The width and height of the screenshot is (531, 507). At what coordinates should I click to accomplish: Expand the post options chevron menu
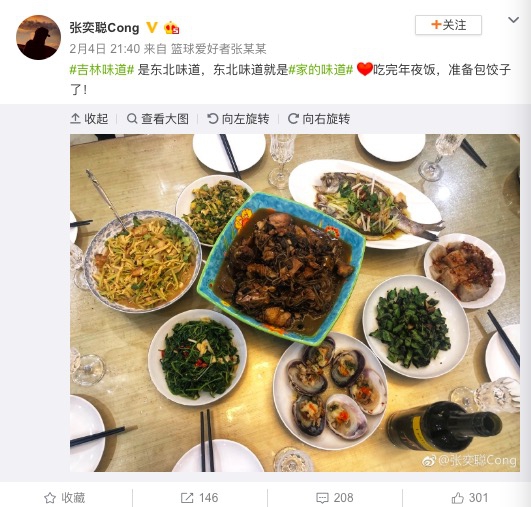pyautogui.click(x=513, y=20)
